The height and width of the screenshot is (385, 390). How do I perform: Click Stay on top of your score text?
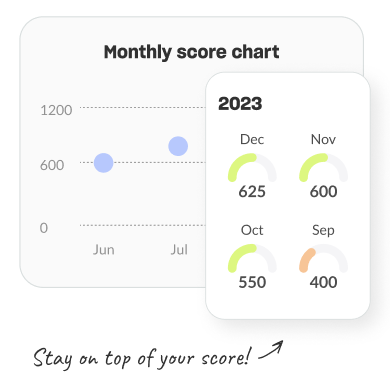point(141,358)
